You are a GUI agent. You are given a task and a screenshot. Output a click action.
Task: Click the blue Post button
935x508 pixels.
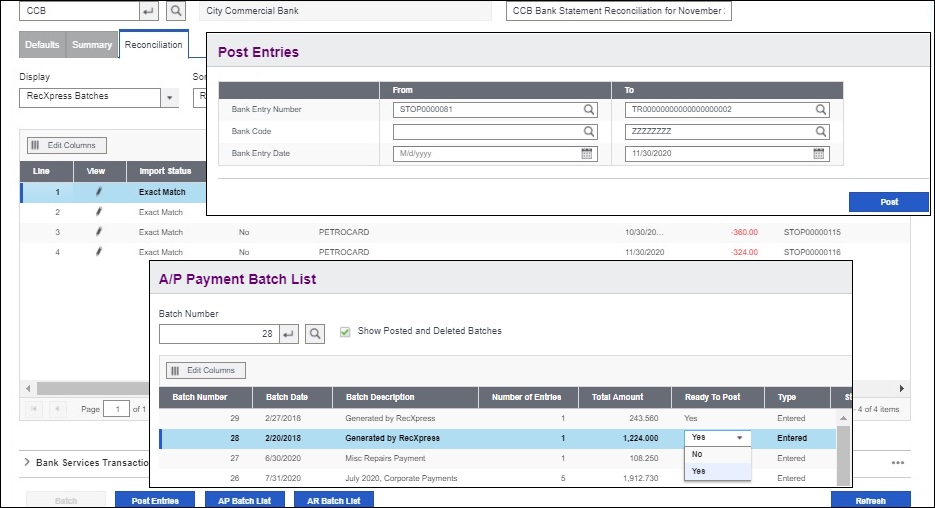coord(888,202)
